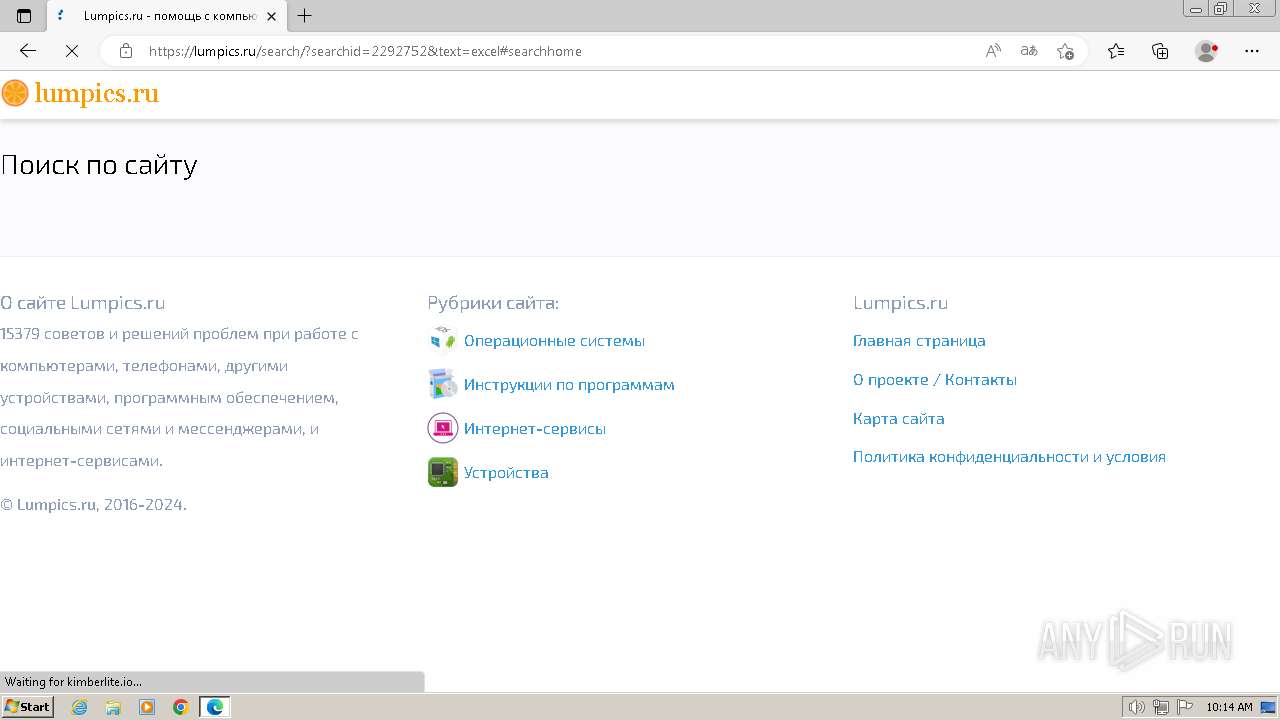The image size is (1280, 720).
Task: Open a new browser tab
Action: click(305, 16)
